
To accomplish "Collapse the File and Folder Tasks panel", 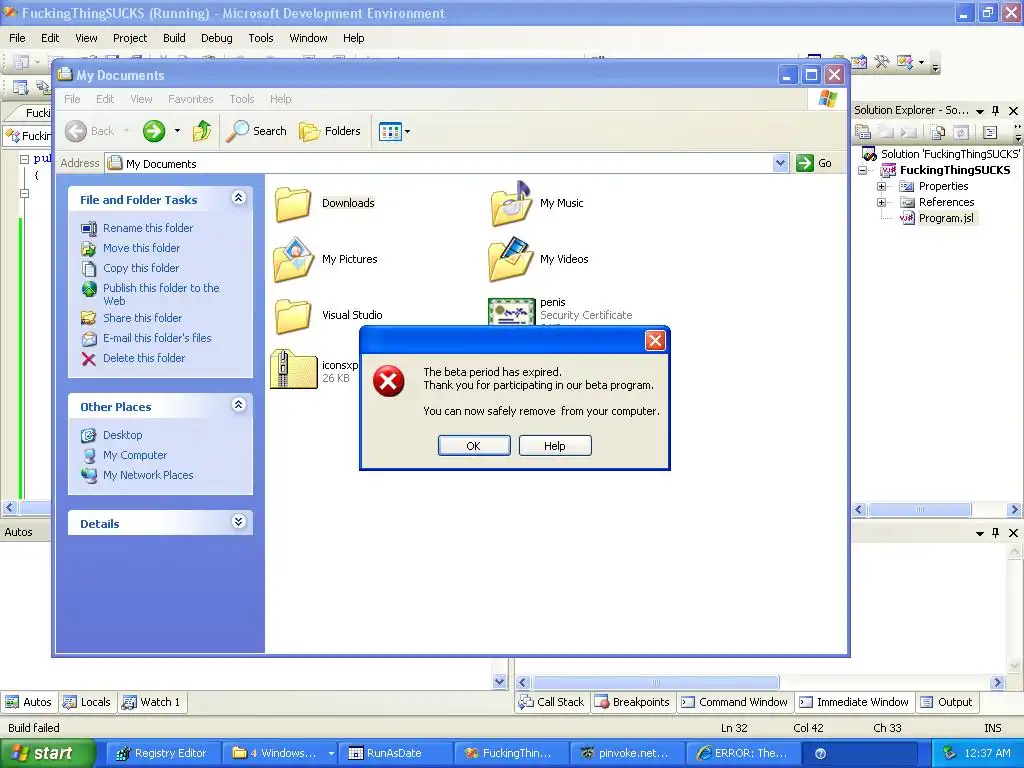I will pyautogui.click(x=238, y=198).
